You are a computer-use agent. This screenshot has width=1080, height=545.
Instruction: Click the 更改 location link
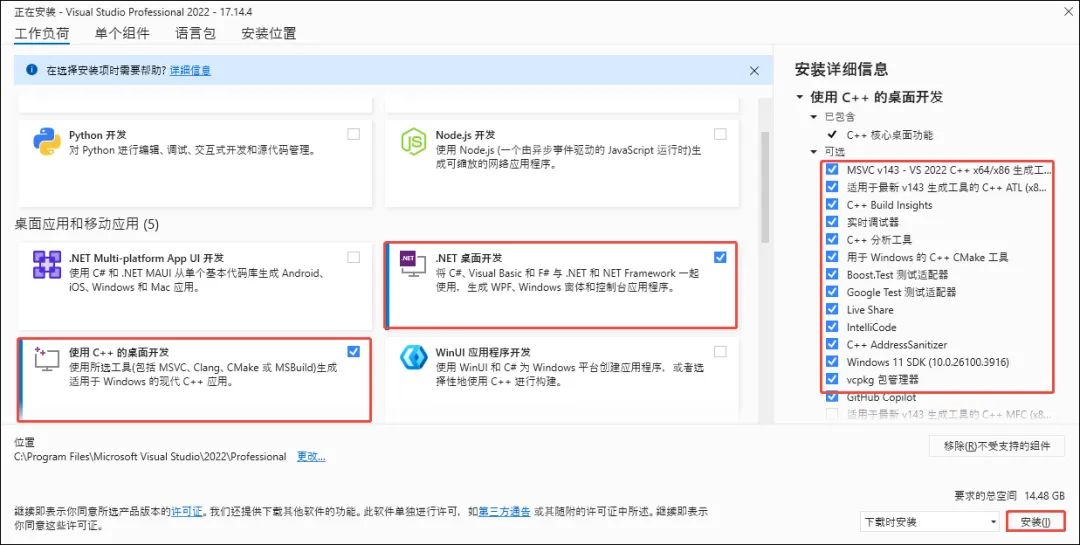coord(311,456)
